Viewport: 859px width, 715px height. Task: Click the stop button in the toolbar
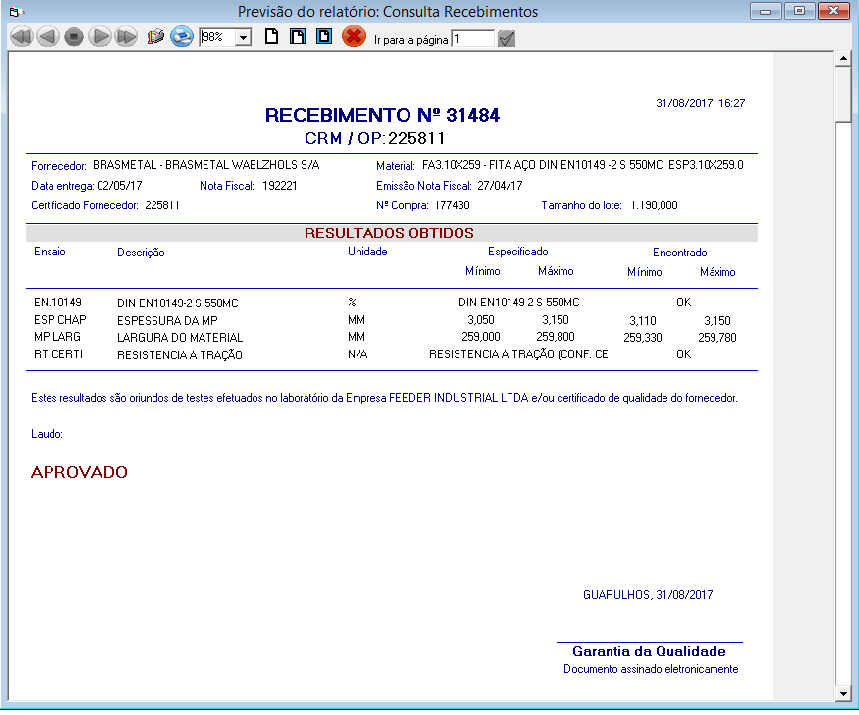pyautogui.click(x=74, y=37)
